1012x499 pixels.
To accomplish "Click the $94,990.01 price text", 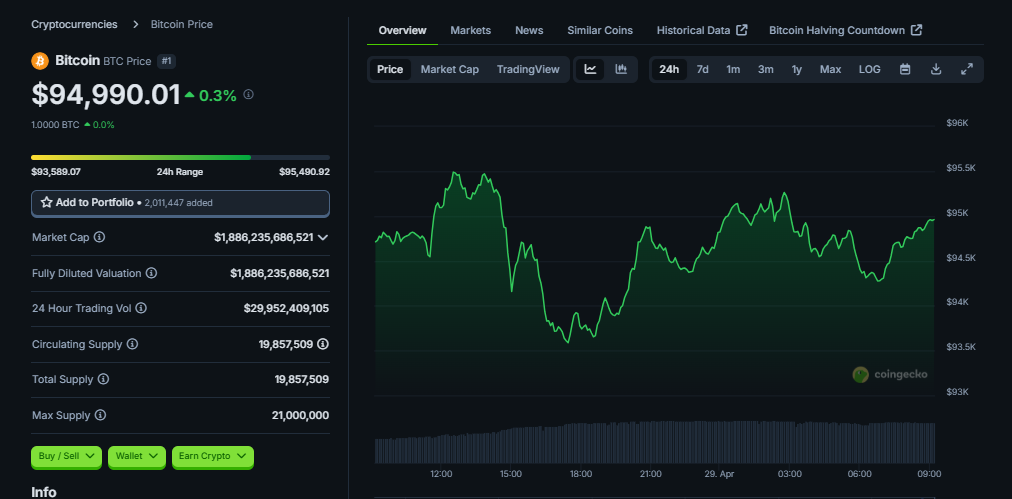I will (x=106, y=95).
